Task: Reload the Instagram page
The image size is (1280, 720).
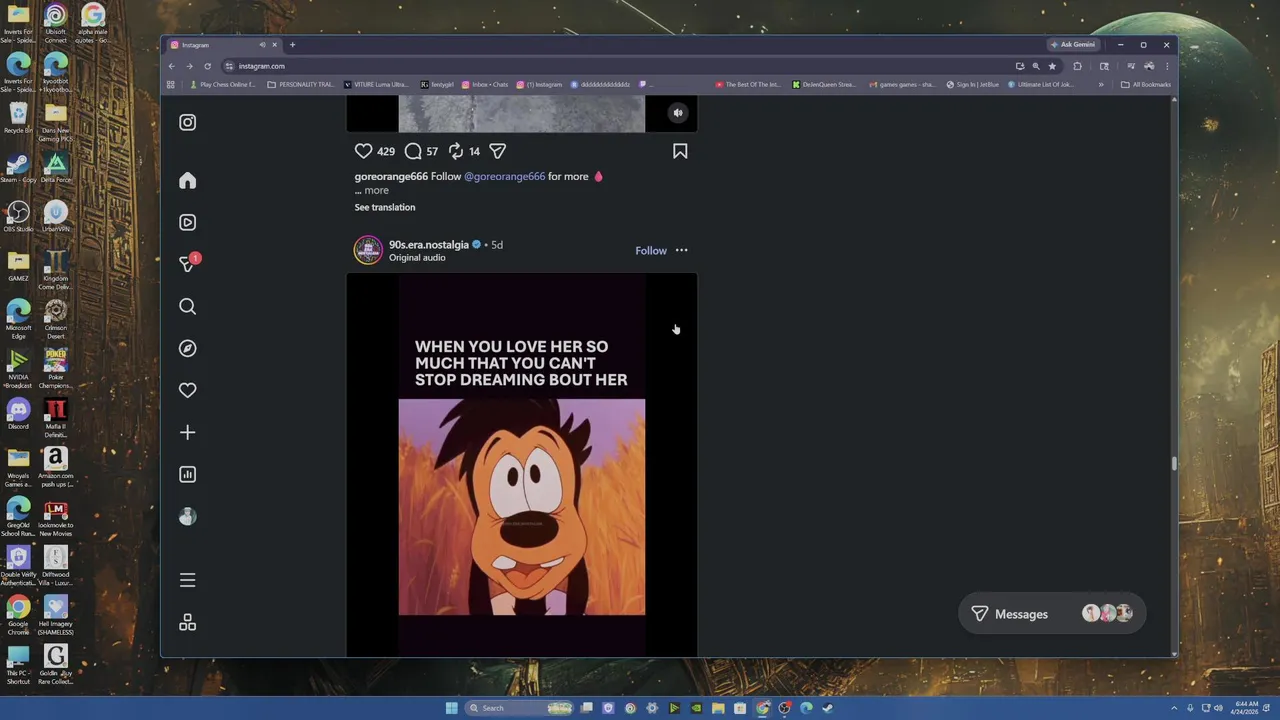Action: tap(207, 66)
